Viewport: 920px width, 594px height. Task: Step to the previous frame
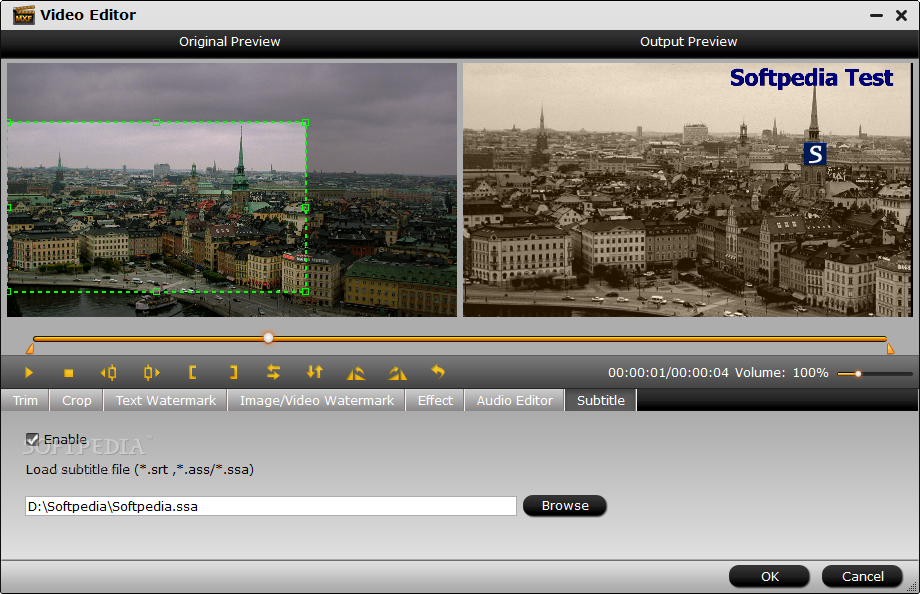point(109,373)
